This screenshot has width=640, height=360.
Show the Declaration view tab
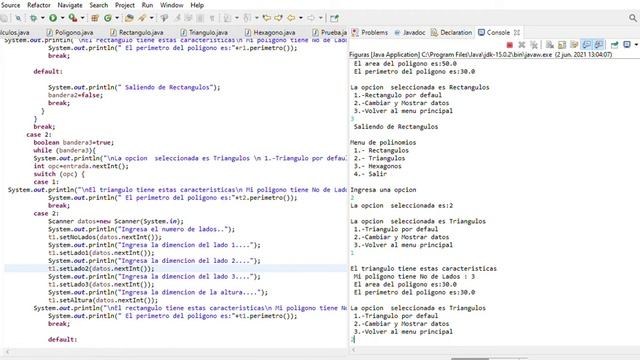tap(452, 32)
